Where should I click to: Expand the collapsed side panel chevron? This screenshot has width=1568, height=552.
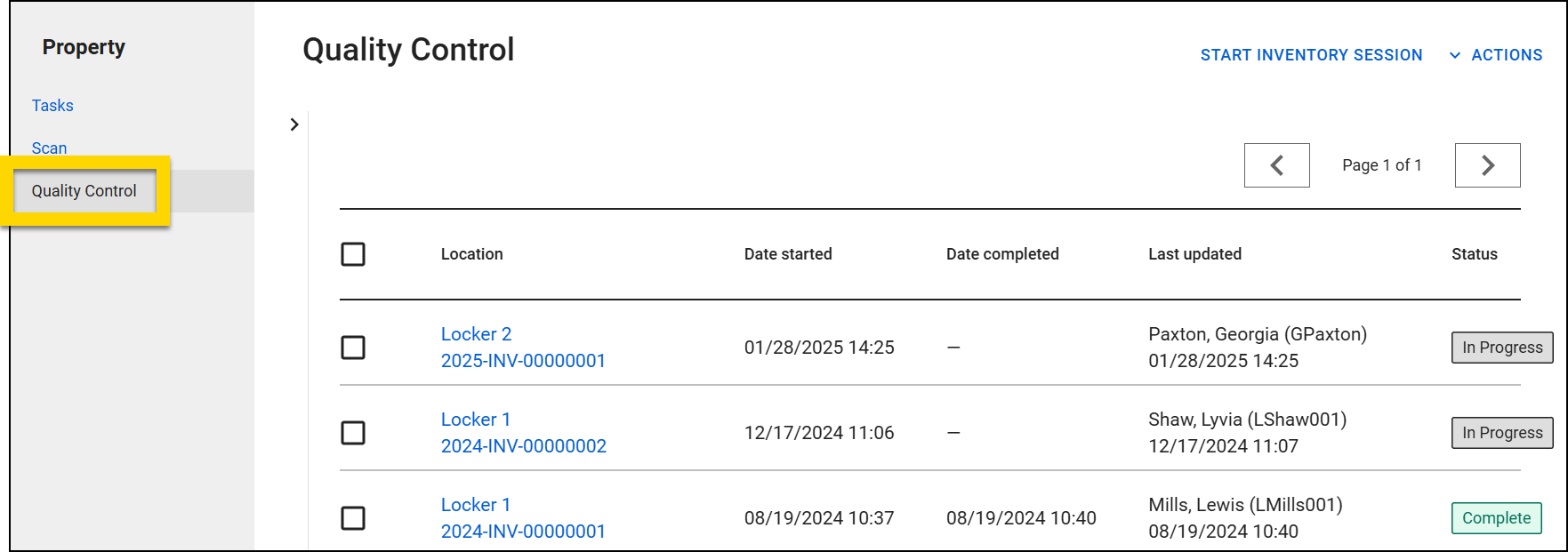point(294,124)
